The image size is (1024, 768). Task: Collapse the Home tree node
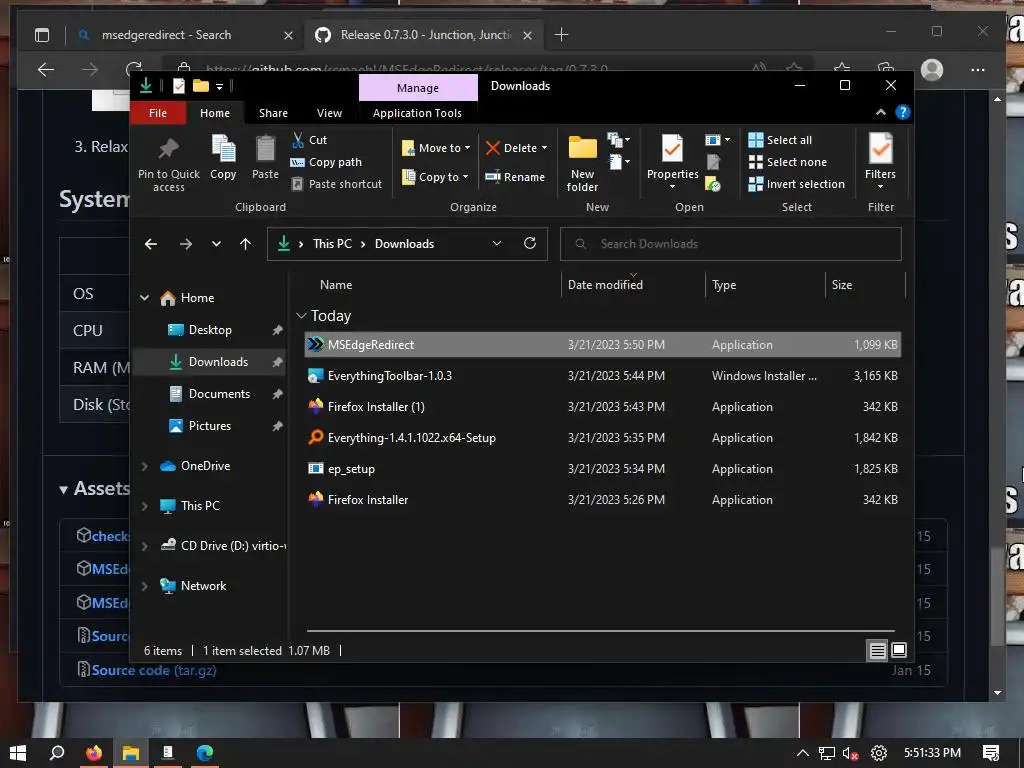144,298
